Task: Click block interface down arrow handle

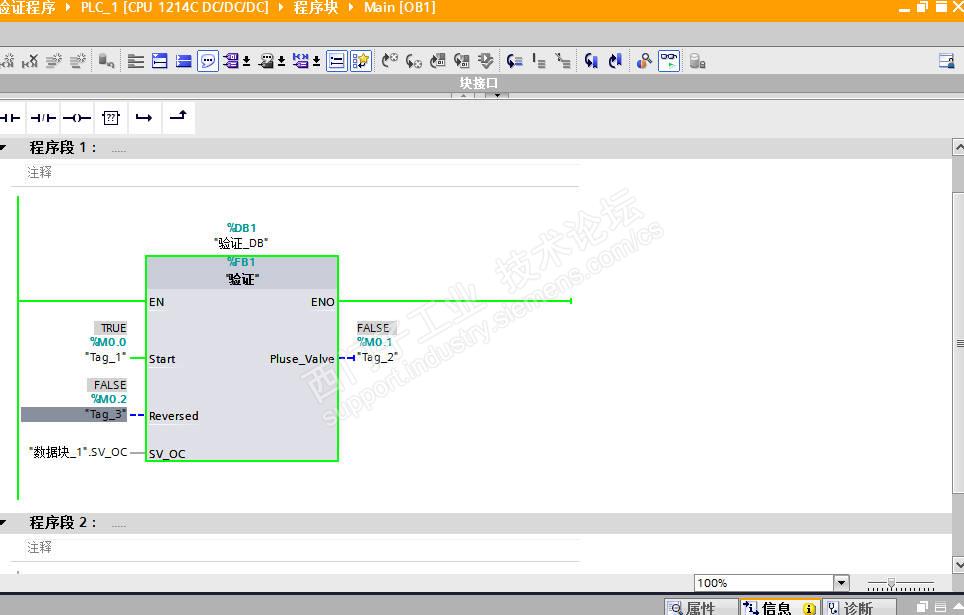Action: pos(497,95)
